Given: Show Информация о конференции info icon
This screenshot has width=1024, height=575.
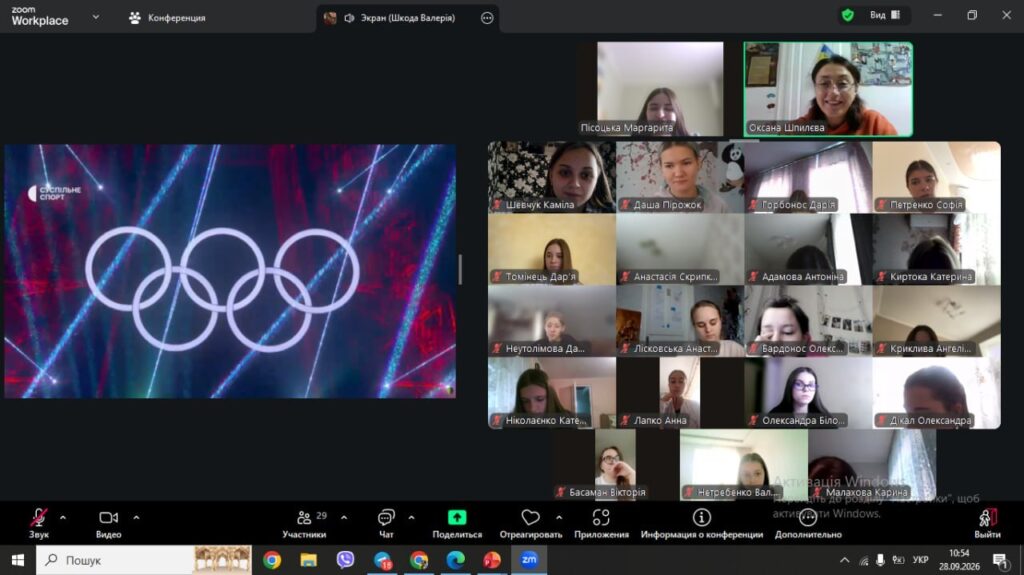Looking at the screenshot, I should click(x=701, y=518).
